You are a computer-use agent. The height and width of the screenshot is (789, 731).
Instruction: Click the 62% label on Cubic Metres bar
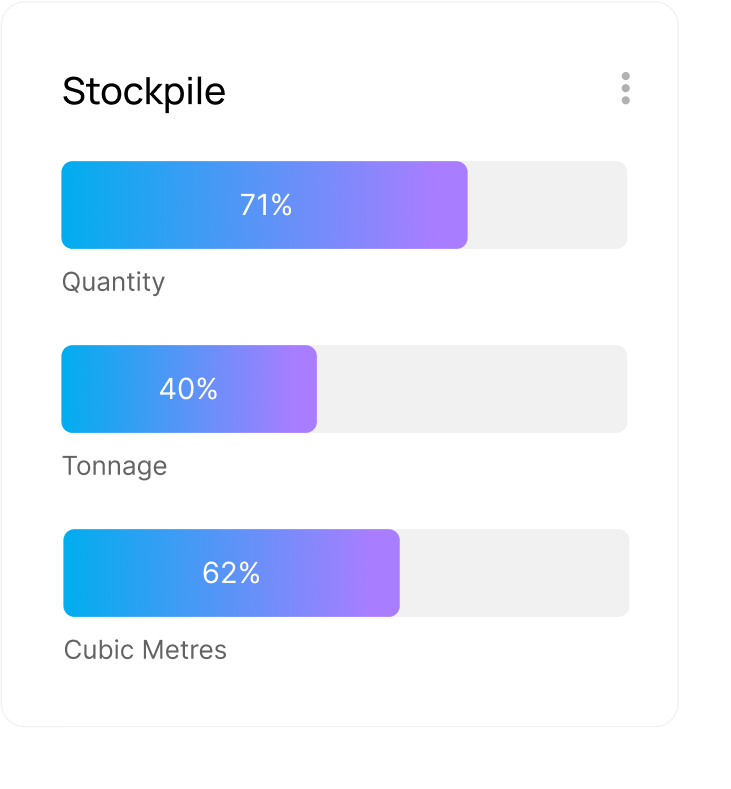pyautogui.click(x=231, y=573)
